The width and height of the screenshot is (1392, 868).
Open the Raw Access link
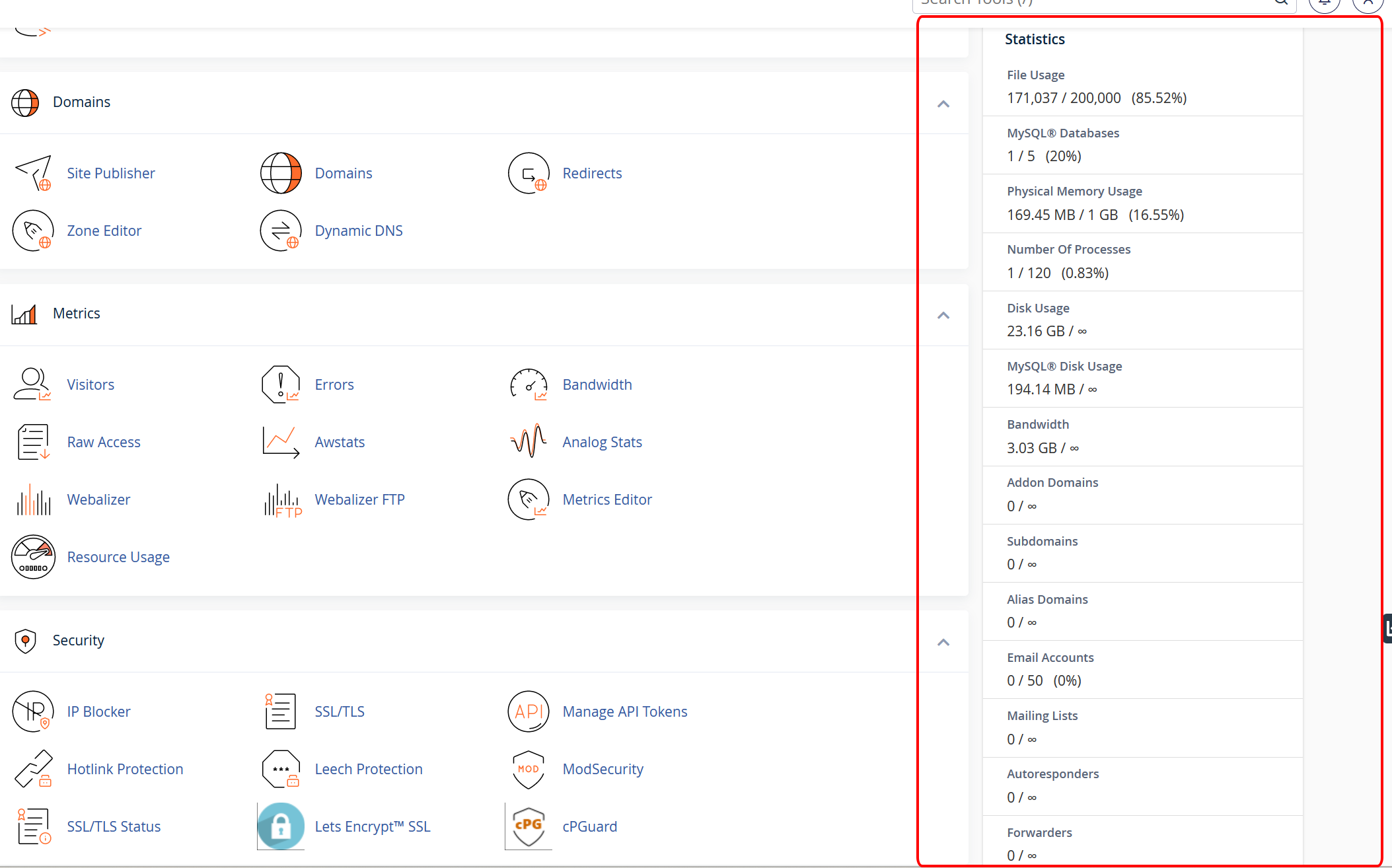[104, 442]
